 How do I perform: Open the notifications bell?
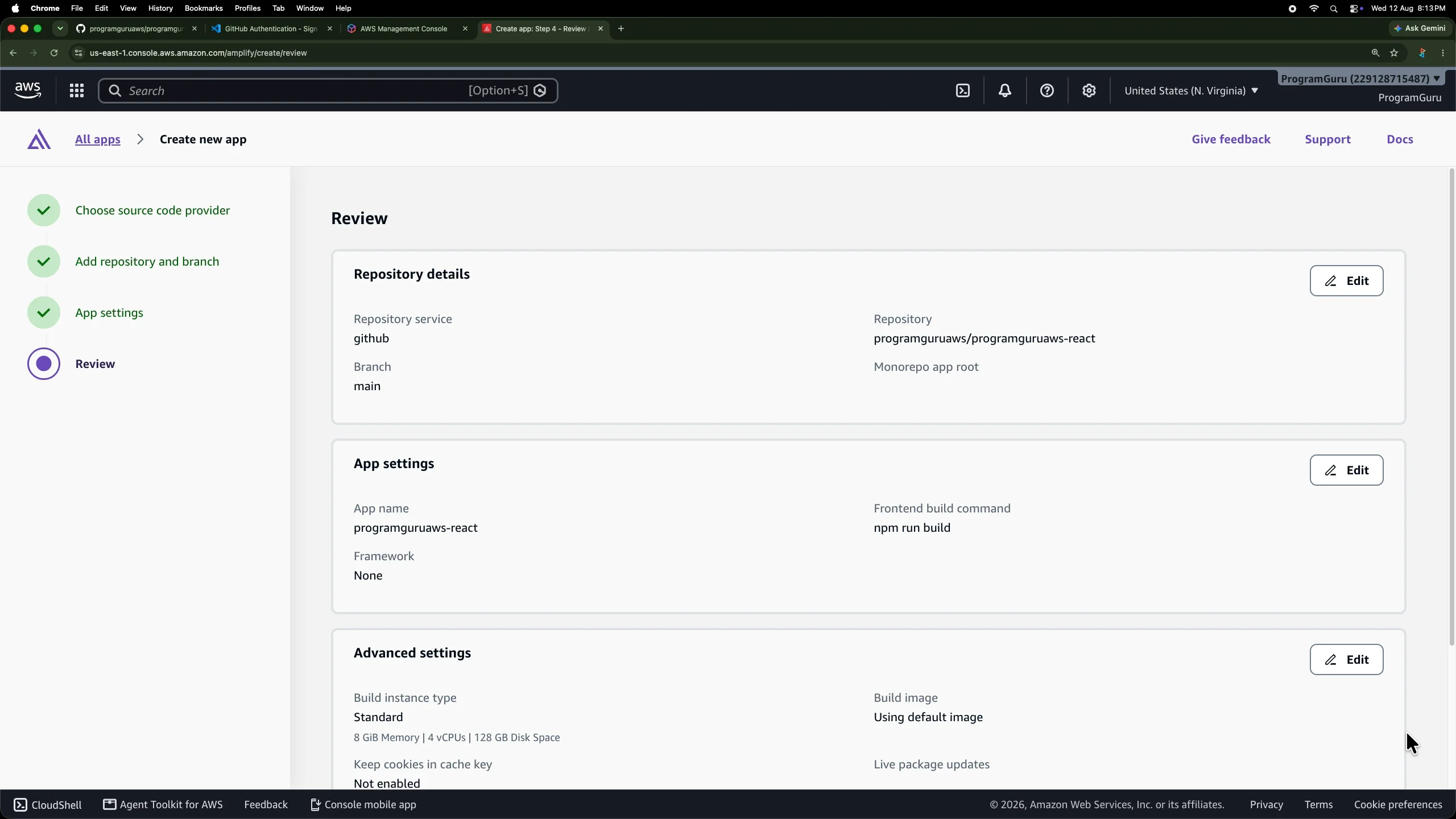(1005, 90)
